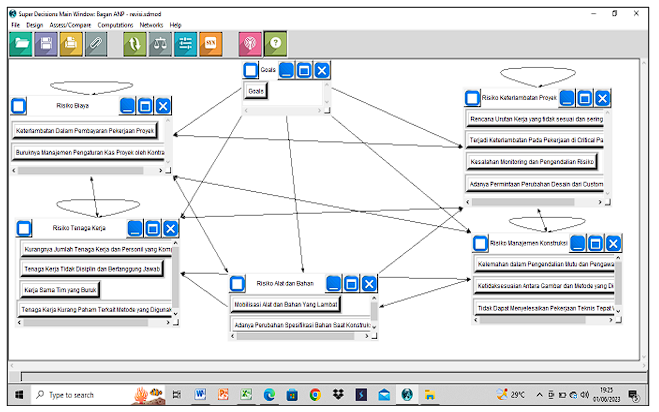The height and width of the screenshot is (412, 659).
Task: Click the Save toolbar icon
Action: coord(46,44)
